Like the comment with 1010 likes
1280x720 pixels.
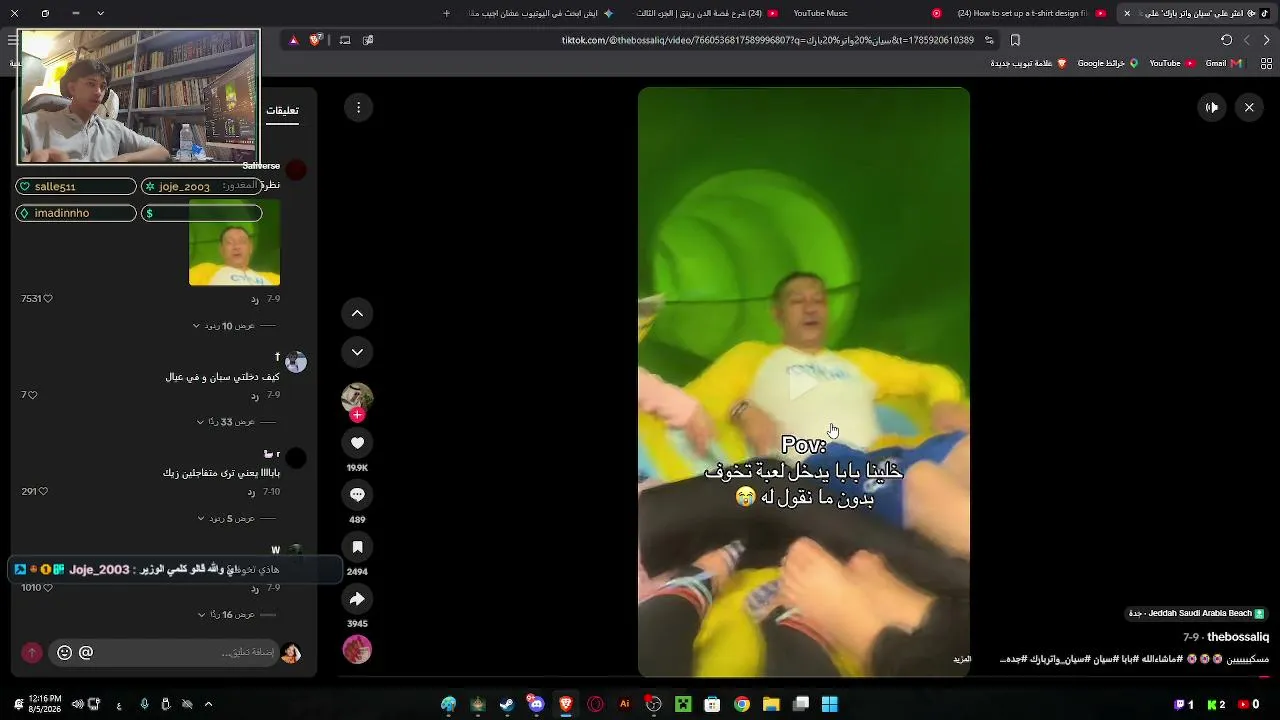(x=47, y=587)
